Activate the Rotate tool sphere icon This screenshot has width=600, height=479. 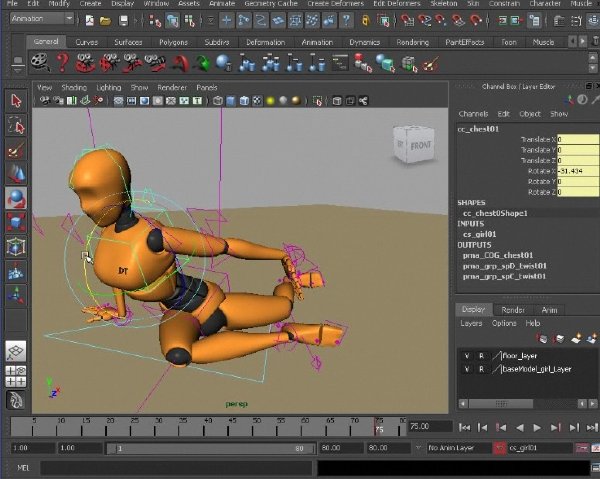(x=16, y=198)
